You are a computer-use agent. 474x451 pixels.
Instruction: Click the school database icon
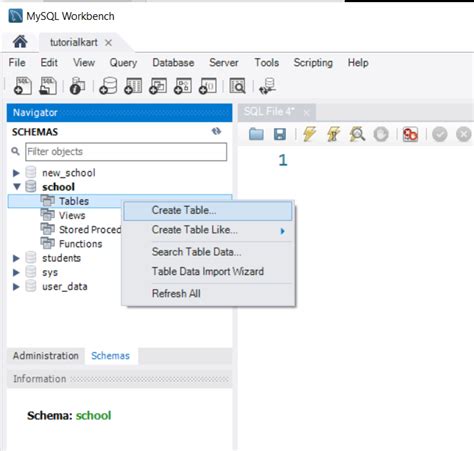coord(31,187)
